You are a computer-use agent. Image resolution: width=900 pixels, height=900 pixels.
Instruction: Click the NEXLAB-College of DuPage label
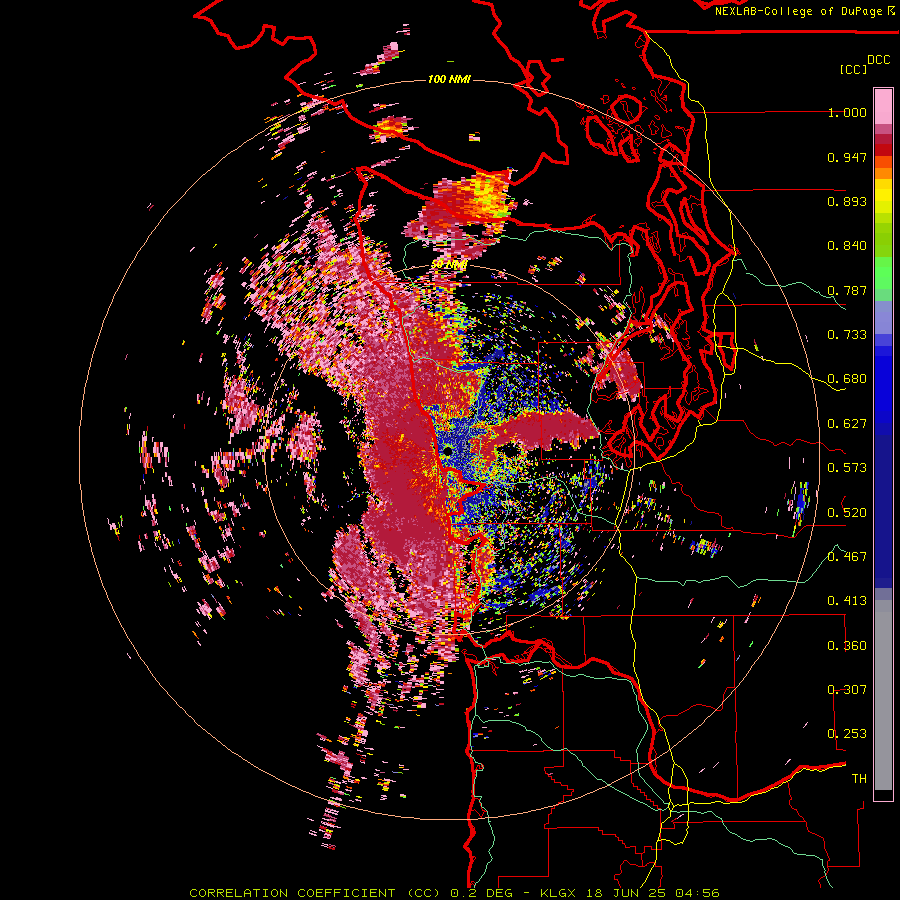point(798,11)
